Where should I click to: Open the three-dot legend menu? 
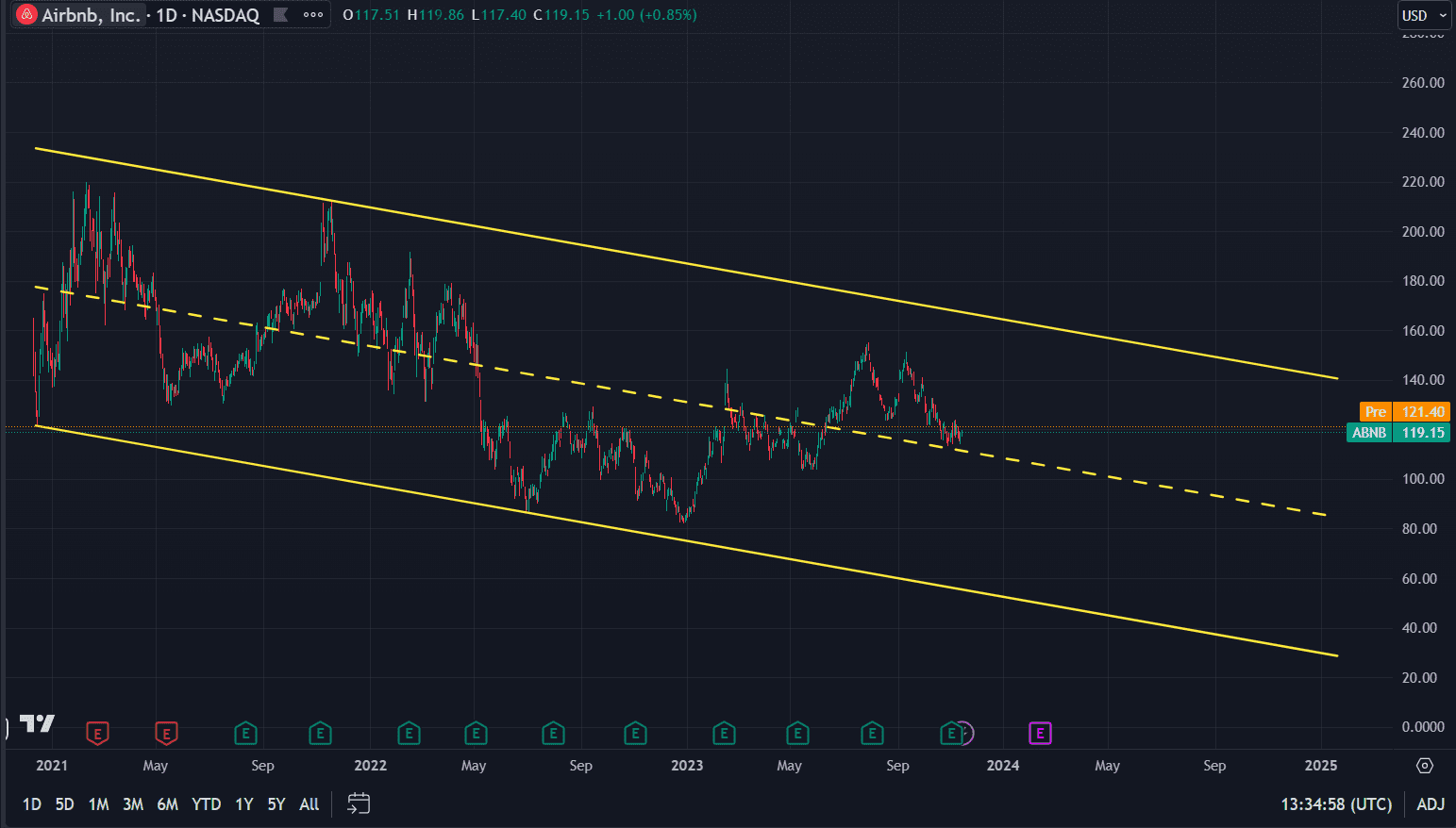pyautogui.click(x=313, y=15)
